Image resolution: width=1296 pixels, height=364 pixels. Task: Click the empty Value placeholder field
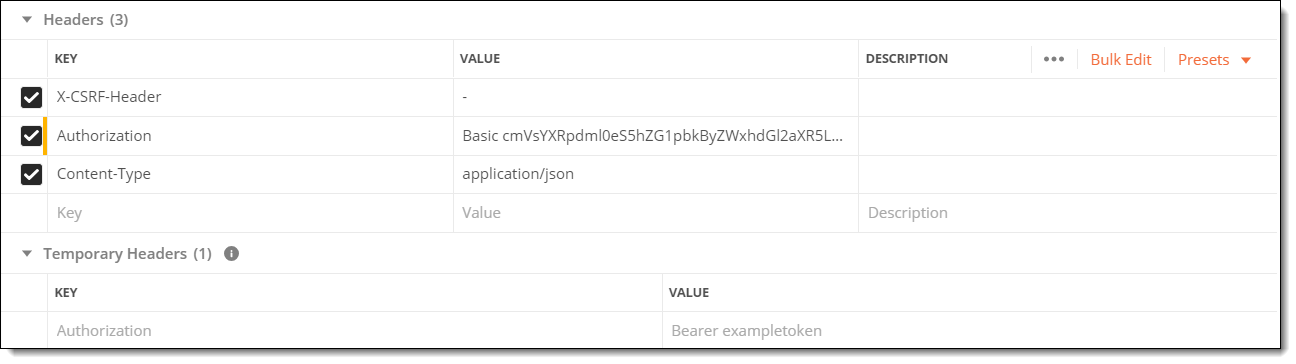click(656, 213)
